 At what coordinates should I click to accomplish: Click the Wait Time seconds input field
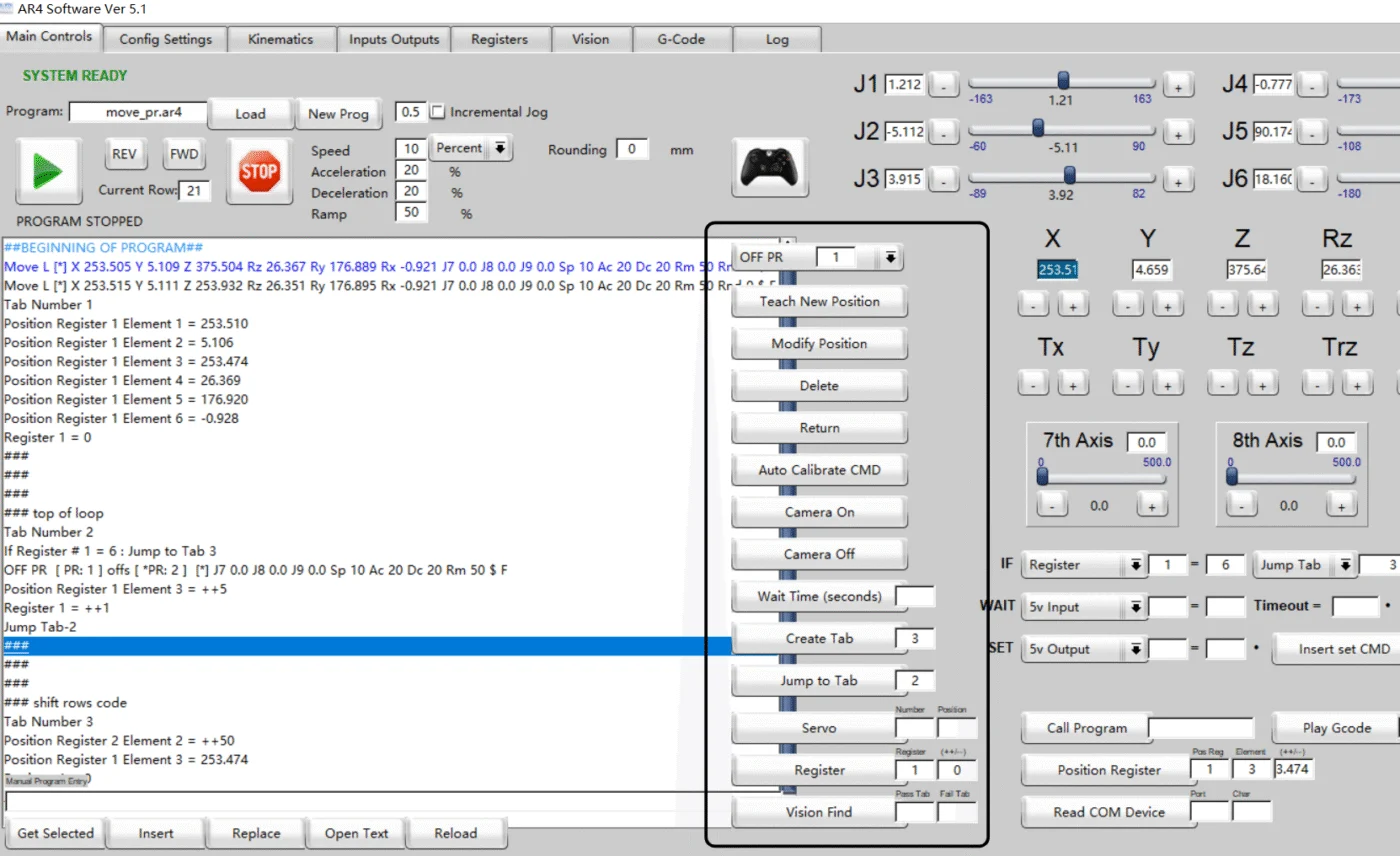click(x=915, y=597)
